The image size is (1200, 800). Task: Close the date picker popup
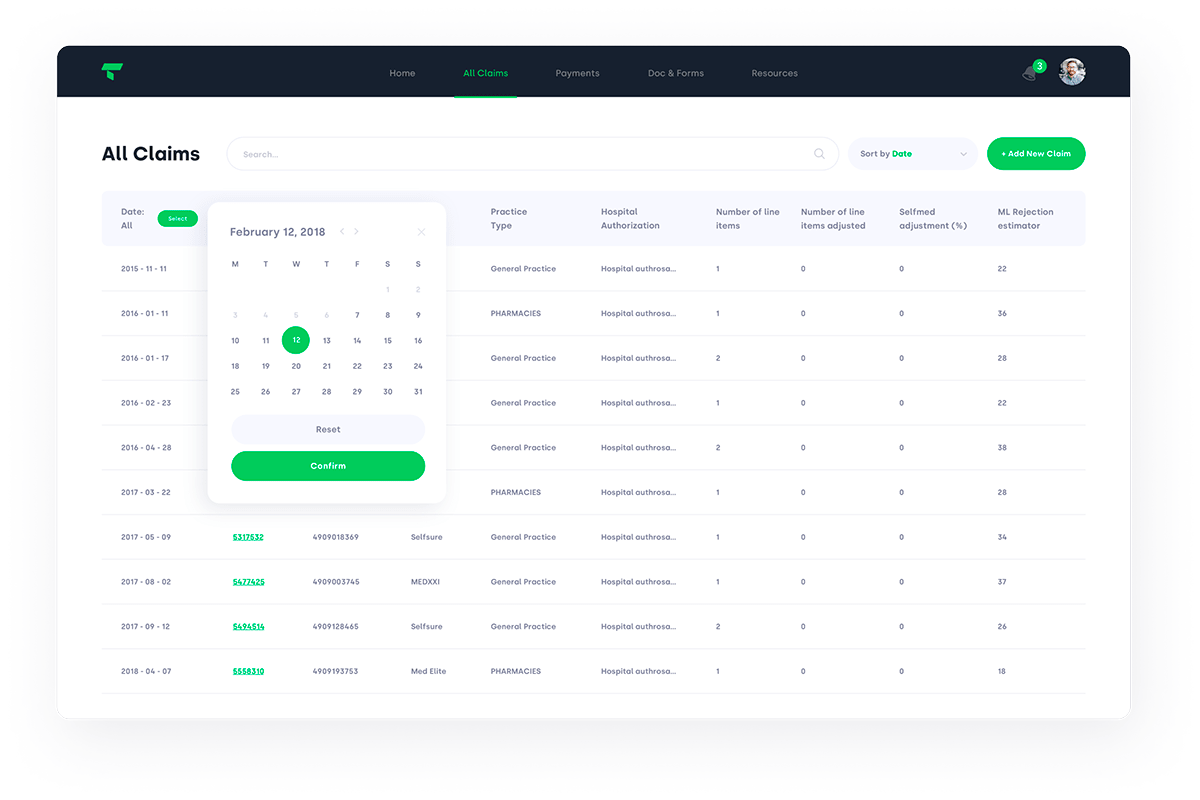(x=421, y=232)
